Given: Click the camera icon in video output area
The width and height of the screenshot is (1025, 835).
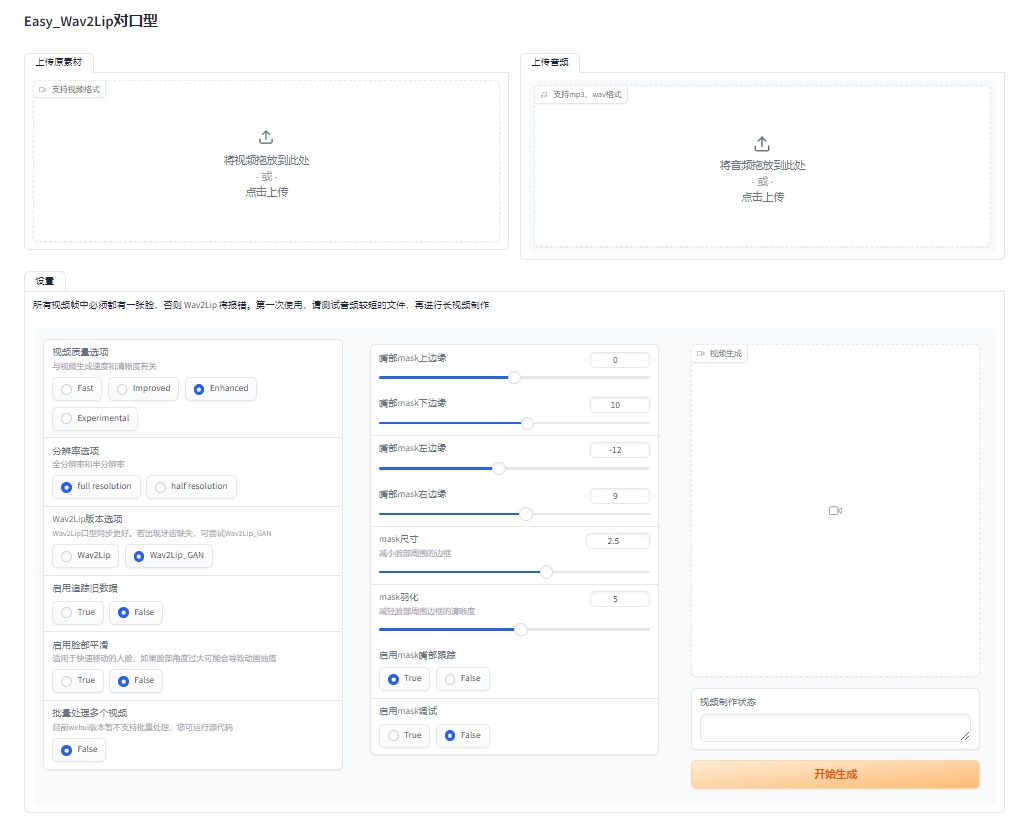Looking at the screenshot, I should coord(835,510).
